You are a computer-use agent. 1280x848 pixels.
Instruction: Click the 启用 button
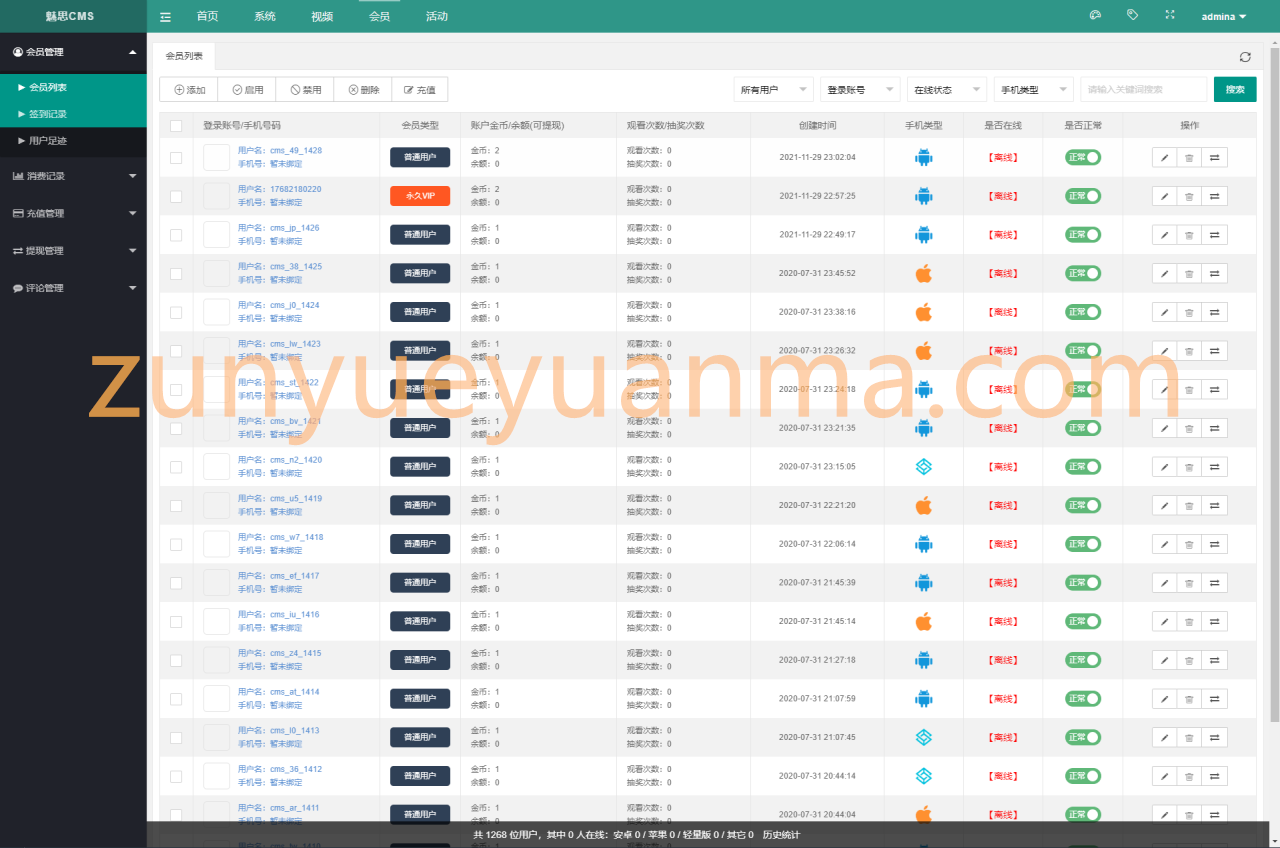[247, 89]
